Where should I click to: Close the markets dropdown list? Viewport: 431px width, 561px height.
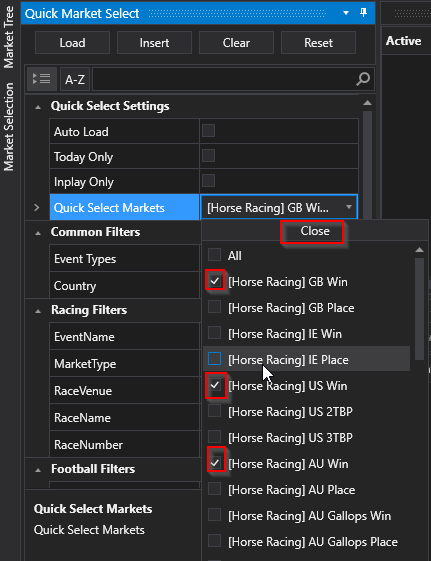tap(315, 231)
